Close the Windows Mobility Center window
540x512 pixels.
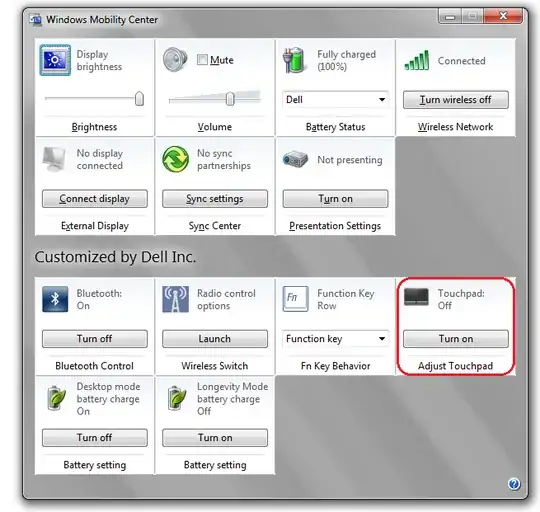[503, 16]
